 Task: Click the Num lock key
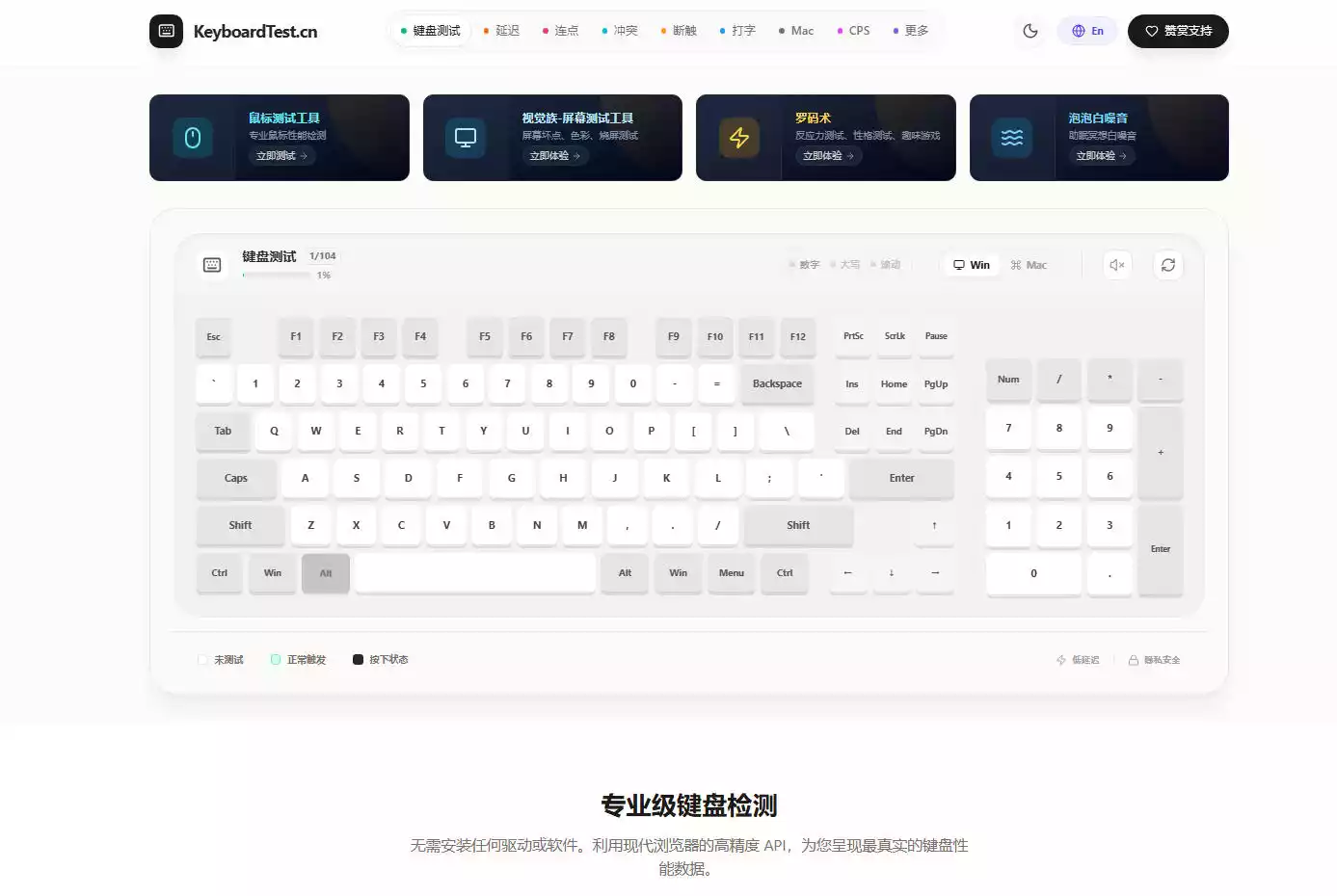1008,380
